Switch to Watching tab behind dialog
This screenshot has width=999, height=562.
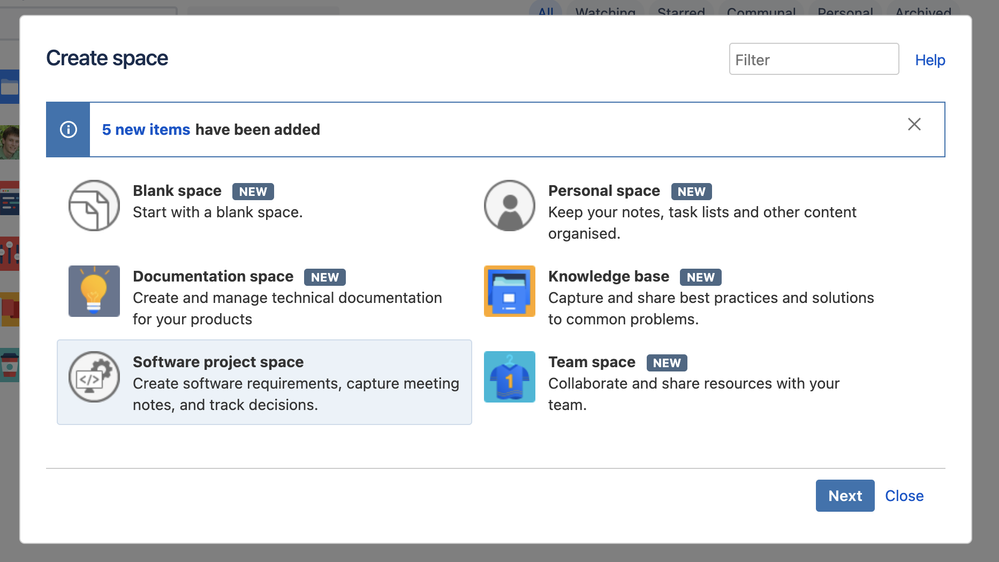click(605, 11)
